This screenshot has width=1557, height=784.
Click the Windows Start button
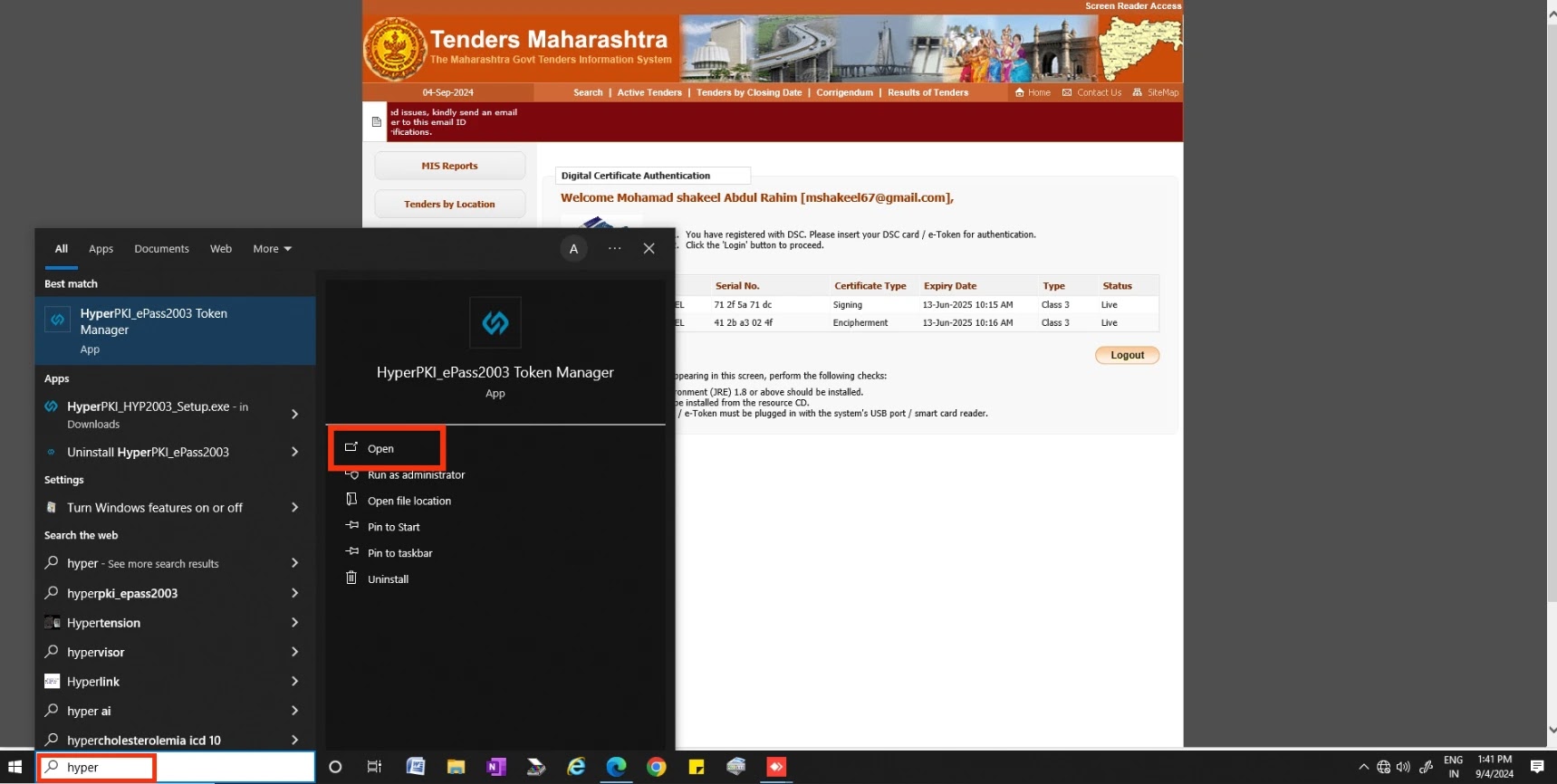[14, 767]
